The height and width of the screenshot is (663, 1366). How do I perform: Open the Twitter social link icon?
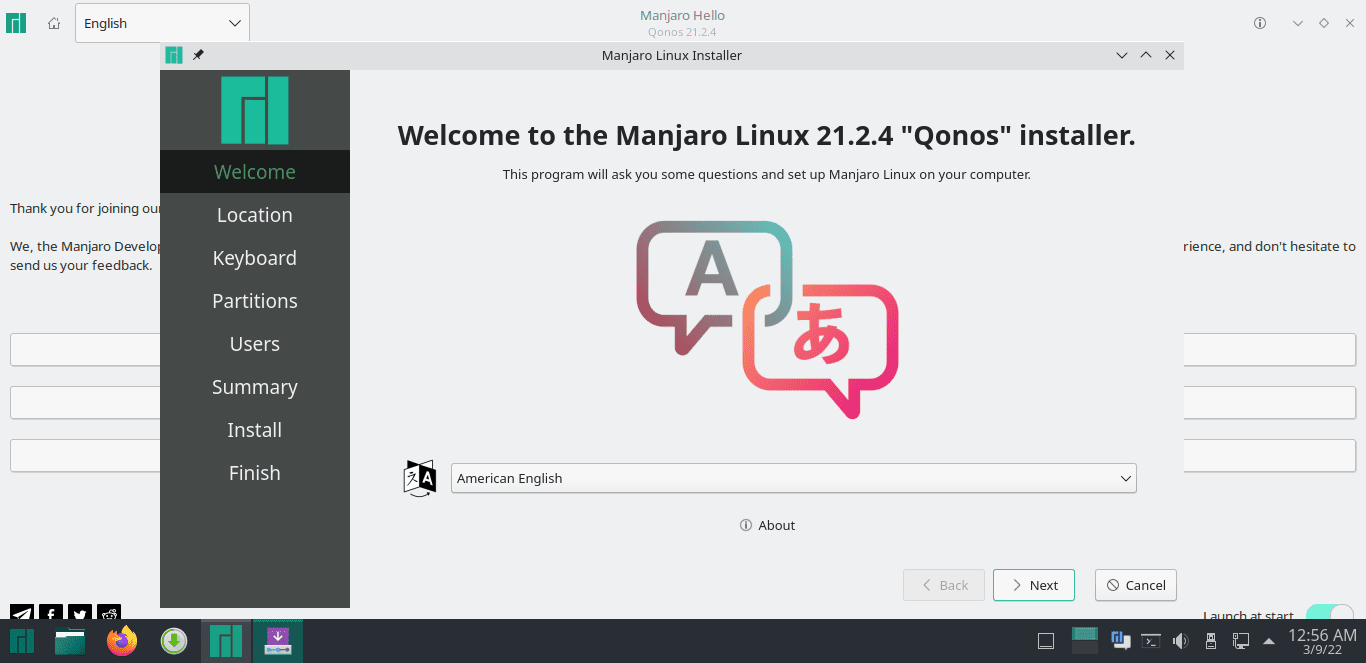[80, 614]
